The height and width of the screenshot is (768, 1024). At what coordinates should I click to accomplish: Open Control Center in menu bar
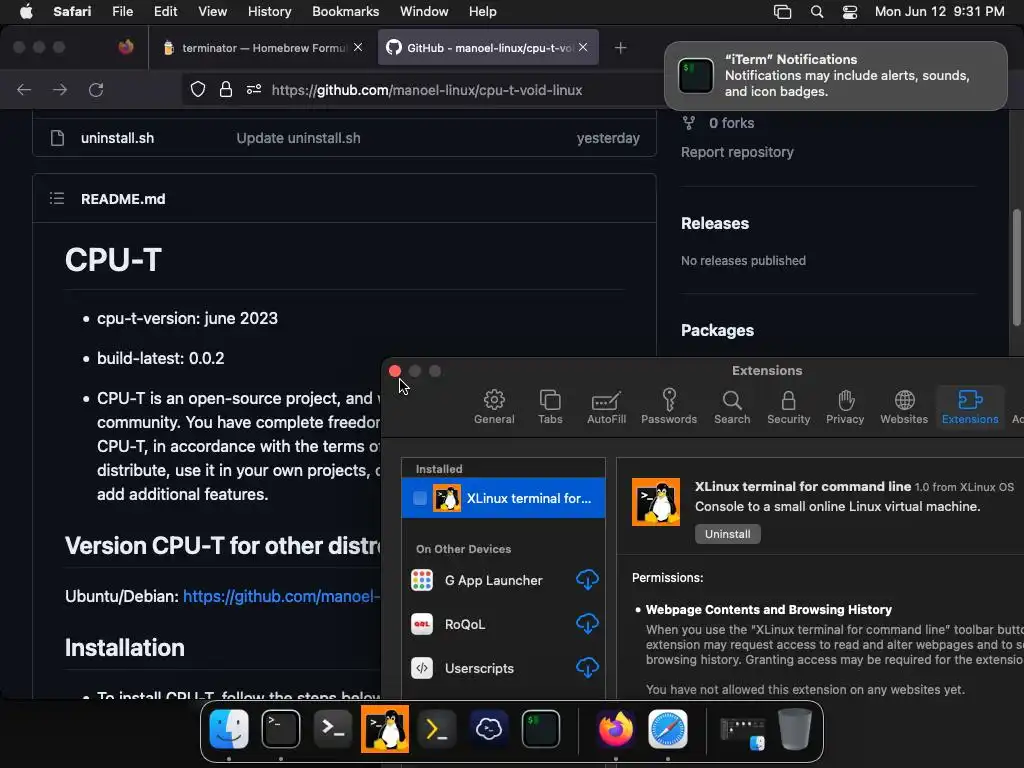click(850, 12)
